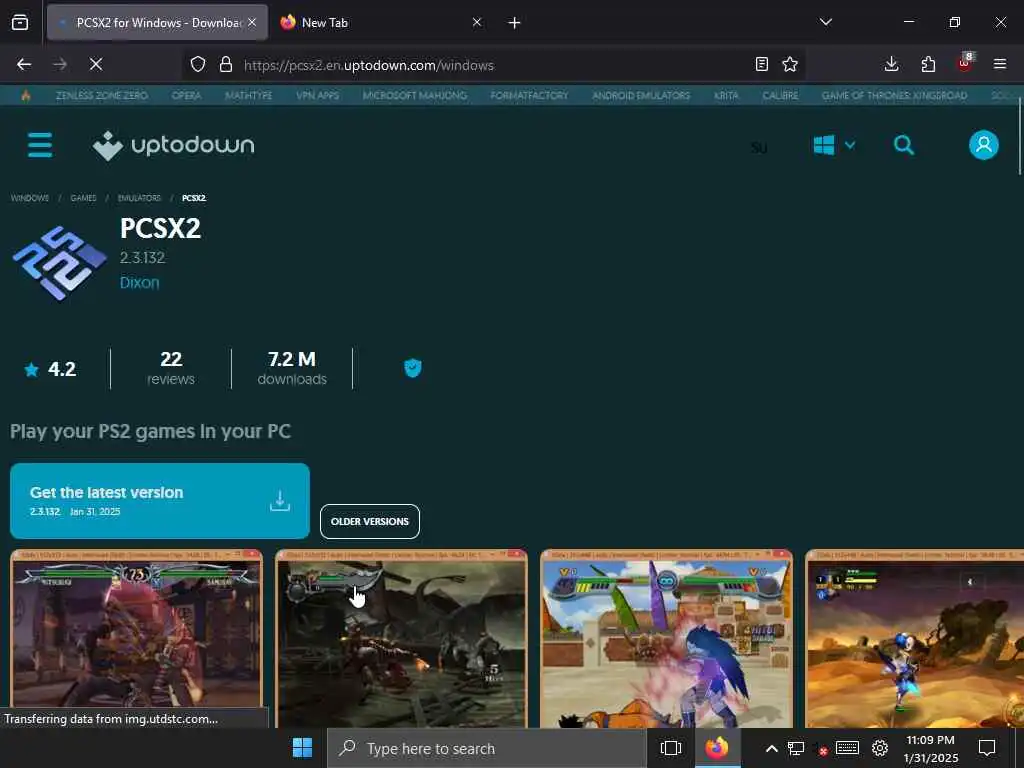Screen dimensions: 1024x768
Task: Click the blue security shield badge
Action: [413, 368]
